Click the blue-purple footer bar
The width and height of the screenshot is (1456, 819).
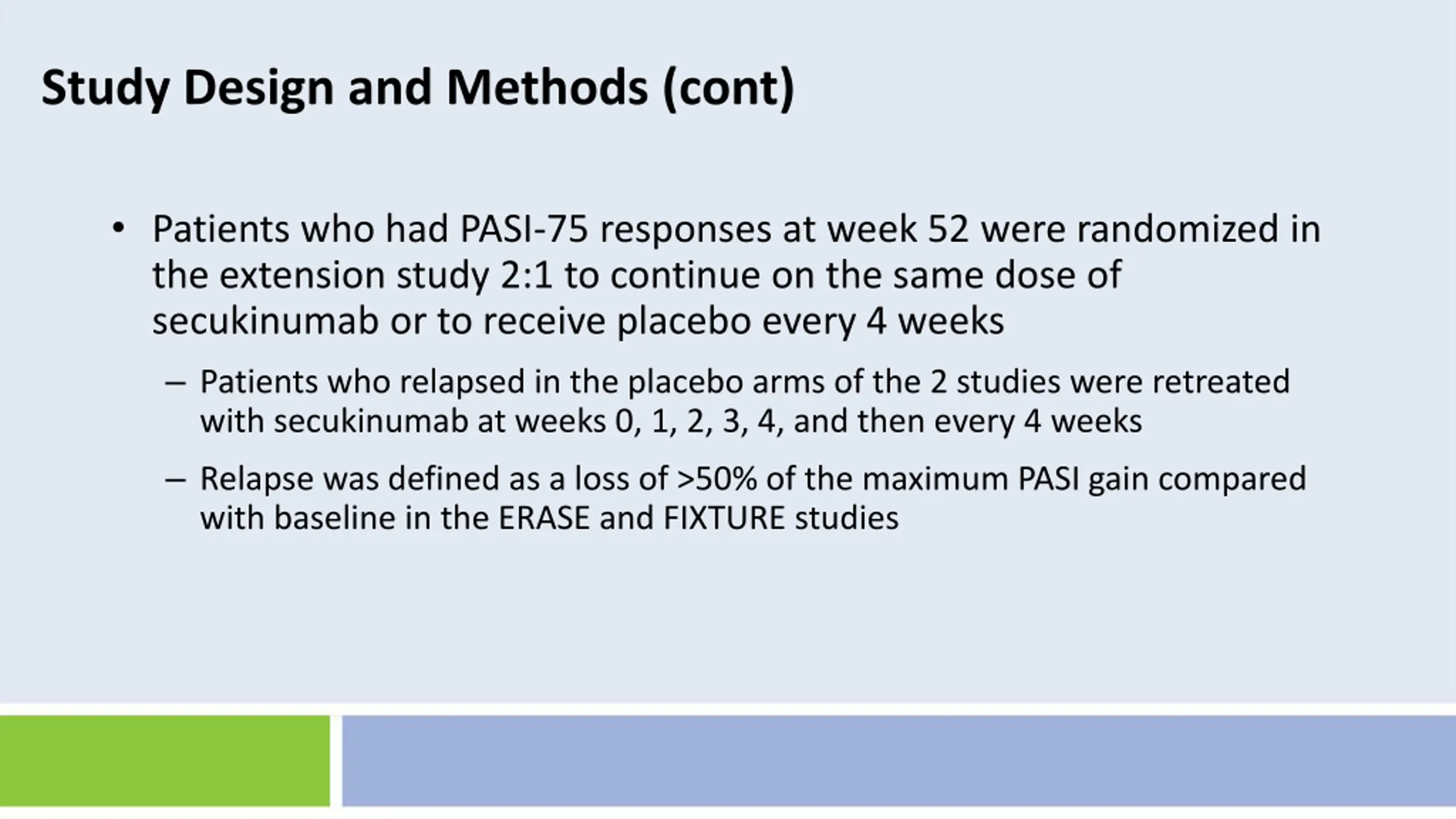(x=899, y=760)
